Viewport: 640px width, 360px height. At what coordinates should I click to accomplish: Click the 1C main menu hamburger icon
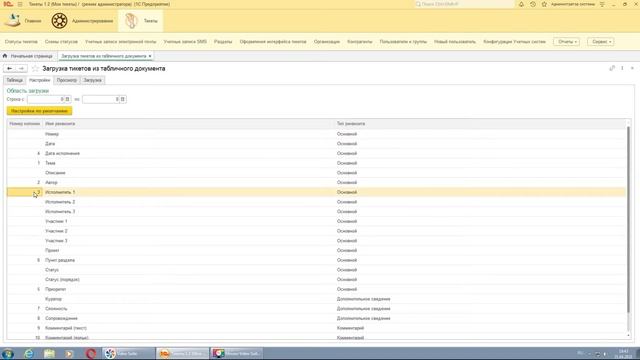point(20,4)
